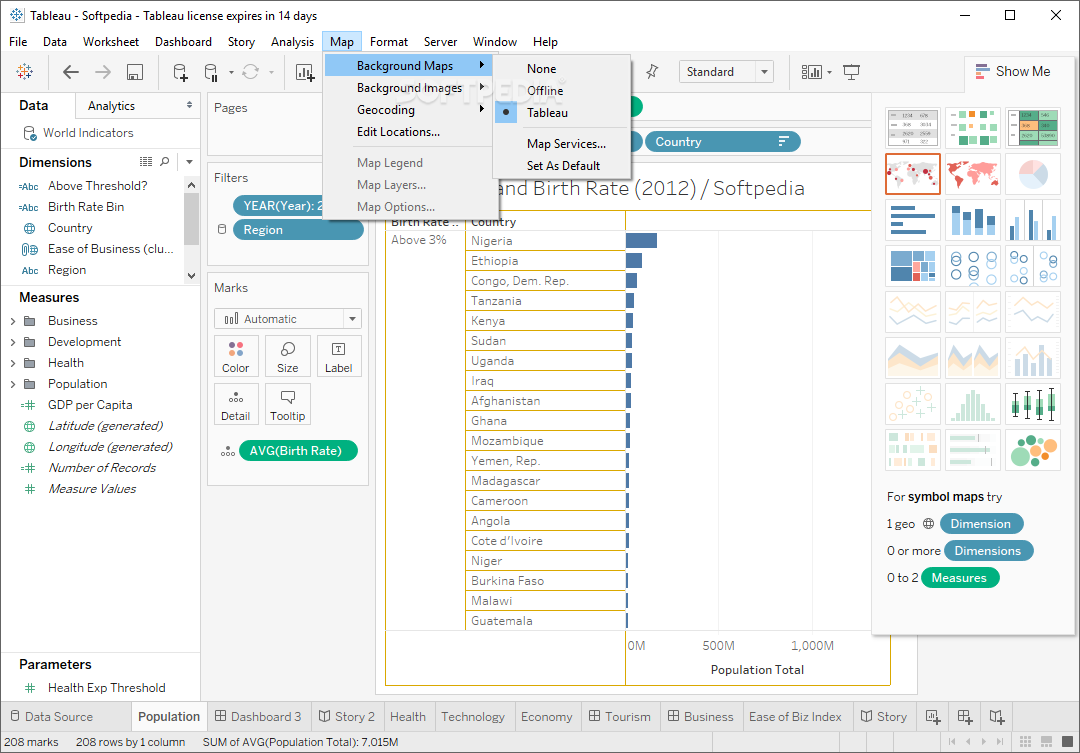The image size is (1080, 753).
Task: Choose Set As Default menu entry
Action: pos(562,166)
